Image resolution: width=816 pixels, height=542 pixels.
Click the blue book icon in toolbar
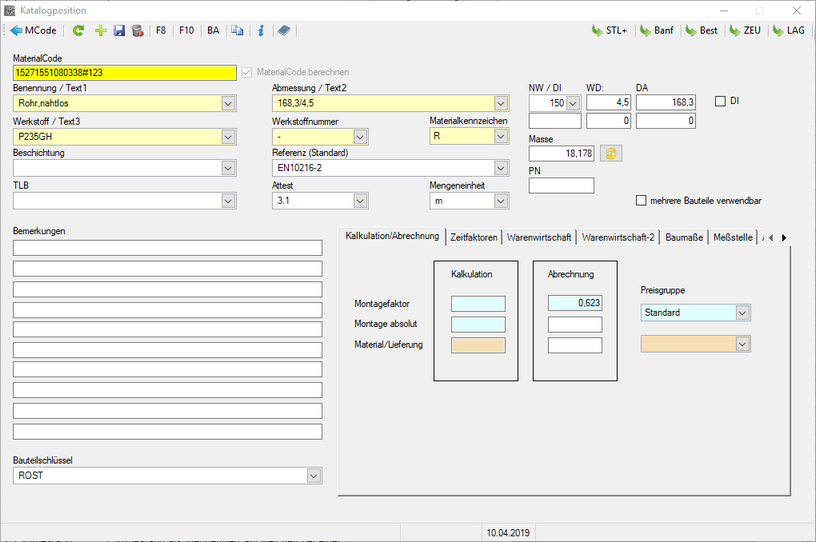[283, 31]
